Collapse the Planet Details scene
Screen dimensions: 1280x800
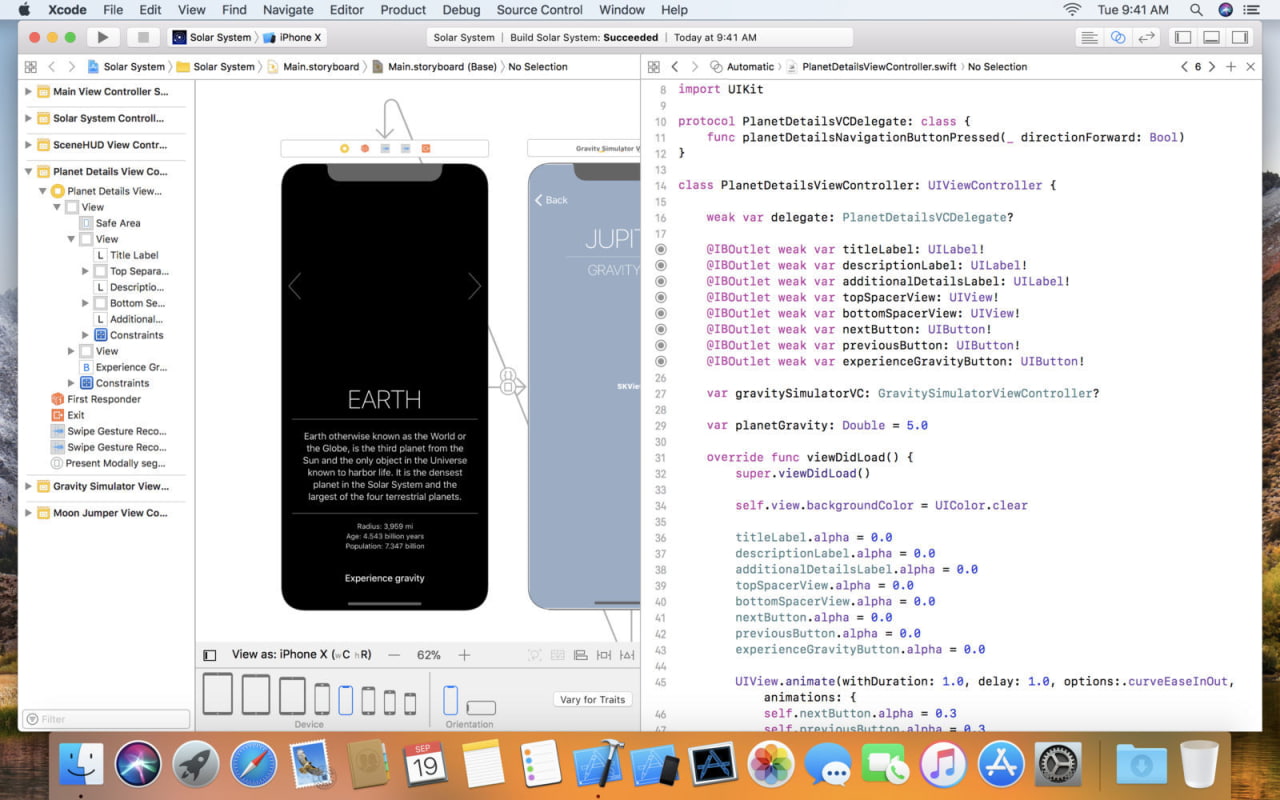28,171
